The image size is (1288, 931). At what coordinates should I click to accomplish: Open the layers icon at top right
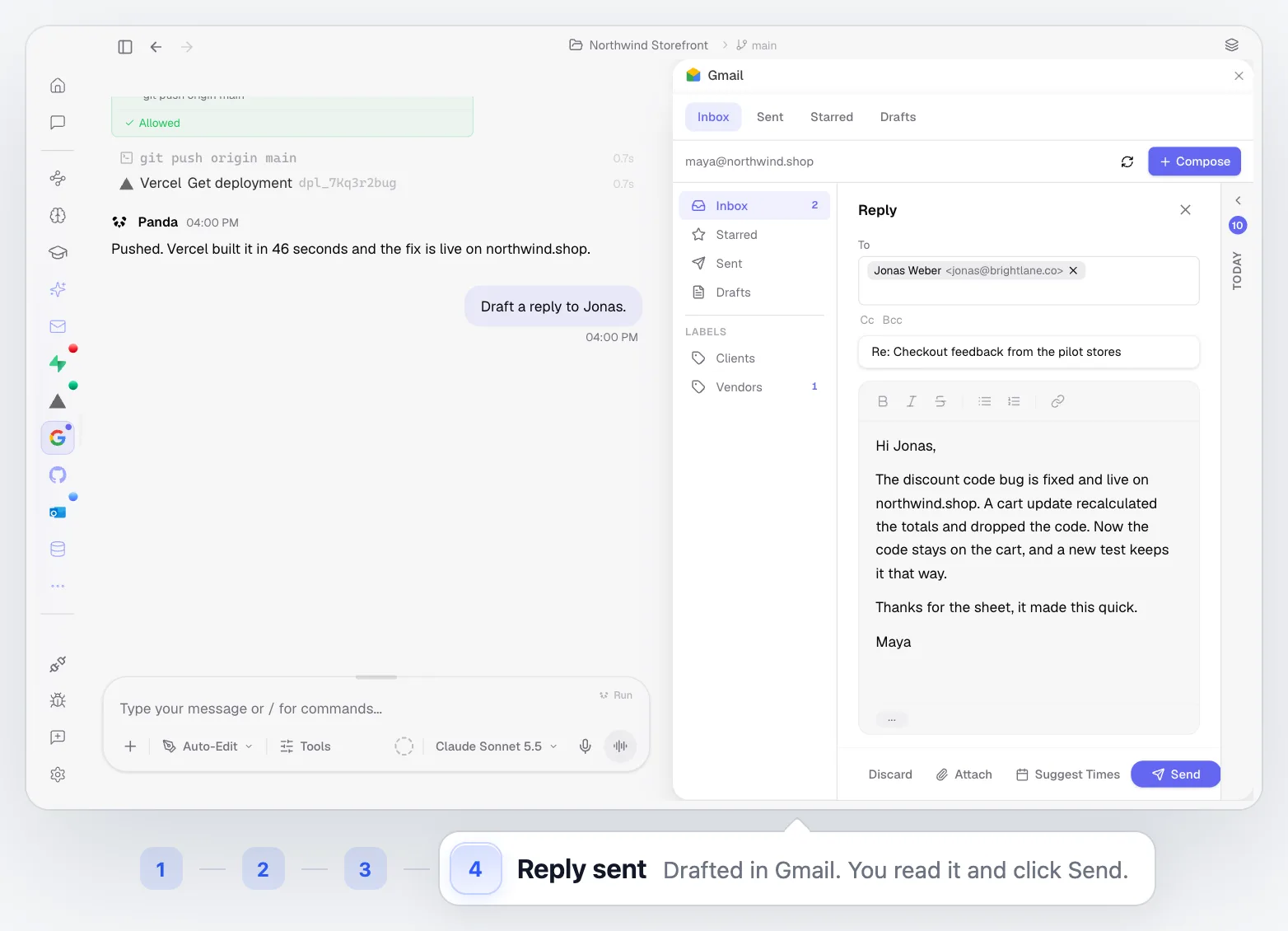pyautogui.click(x=1232, y=45)
